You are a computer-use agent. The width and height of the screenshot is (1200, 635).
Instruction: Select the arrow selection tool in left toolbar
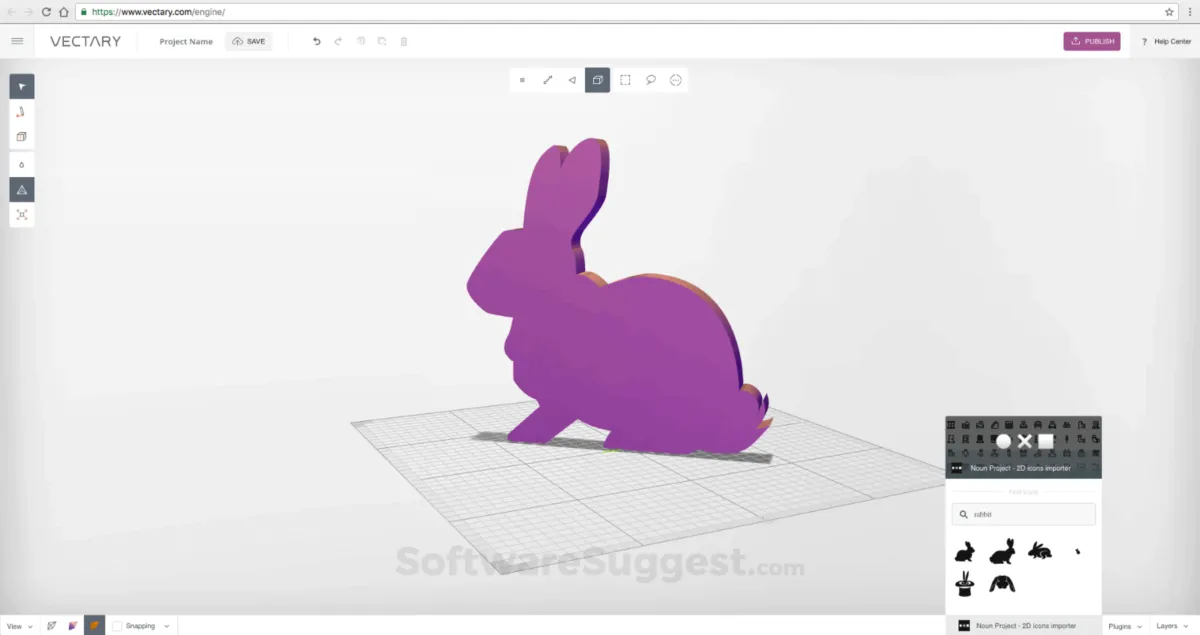(22, 86)
